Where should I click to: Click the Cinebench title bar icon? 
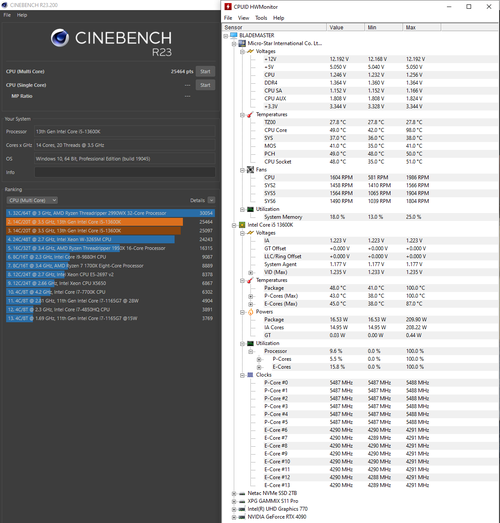4,5
